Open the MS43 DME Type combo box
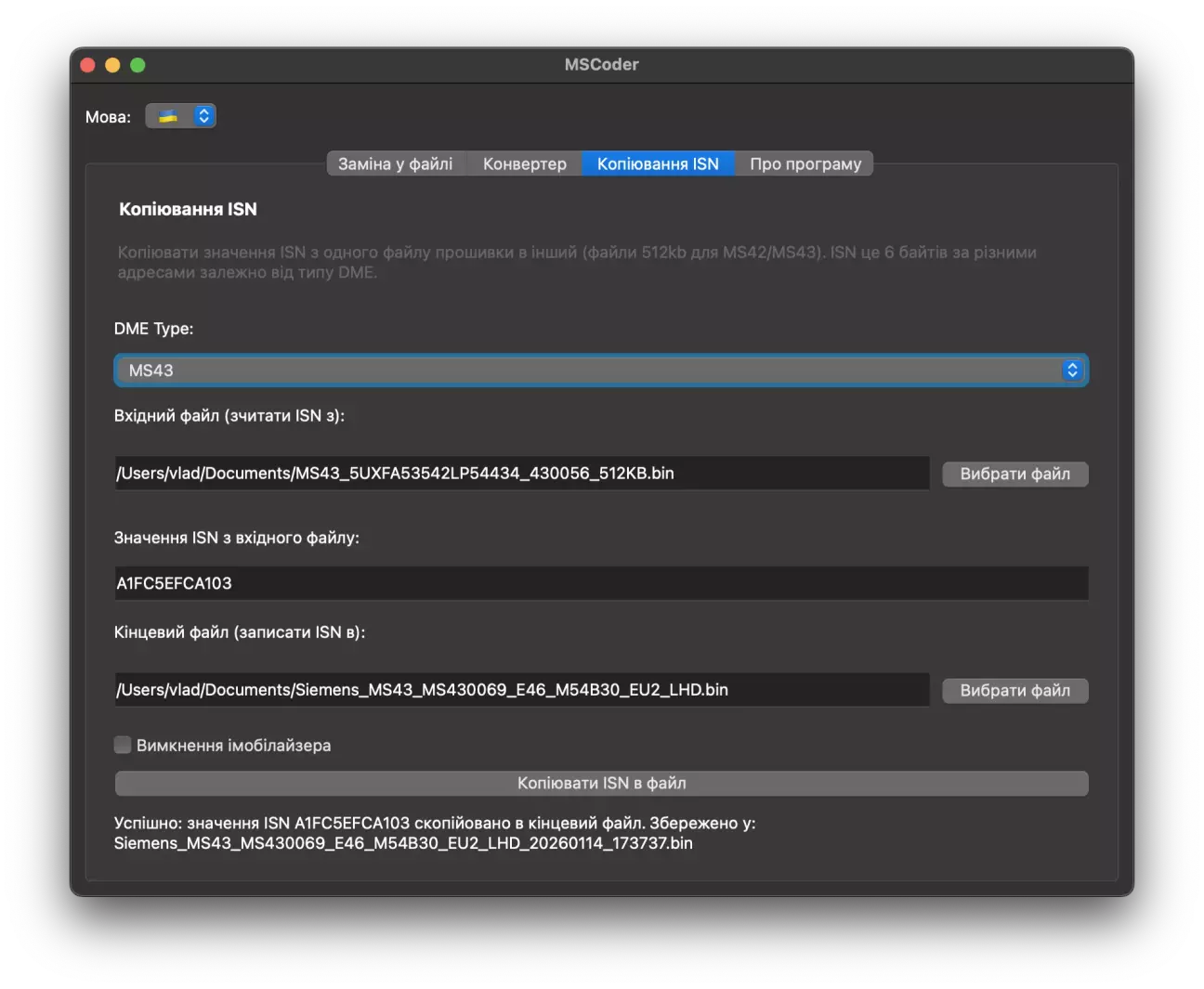The width and height of the screenshot is (1204, 989). (595, 371)
